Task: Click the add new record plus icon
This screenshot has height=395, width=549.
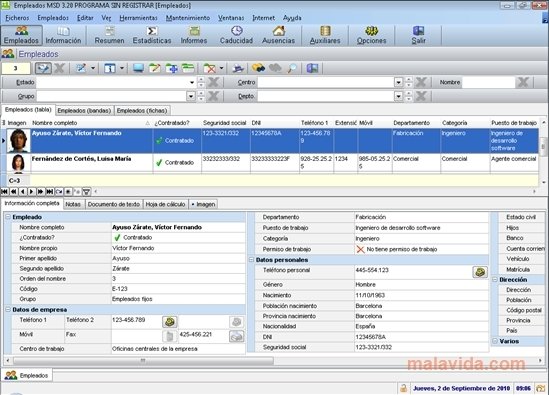Action: (x=172, y=68)
